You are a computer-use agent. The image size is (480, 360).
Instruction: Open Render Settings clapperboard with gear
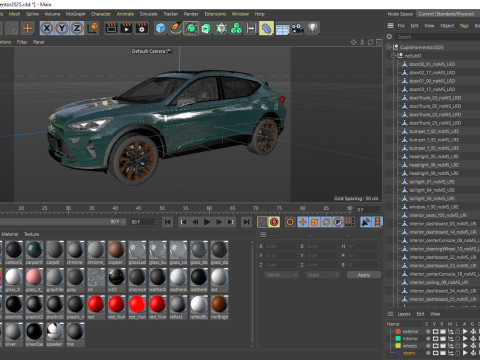[141, 28]
